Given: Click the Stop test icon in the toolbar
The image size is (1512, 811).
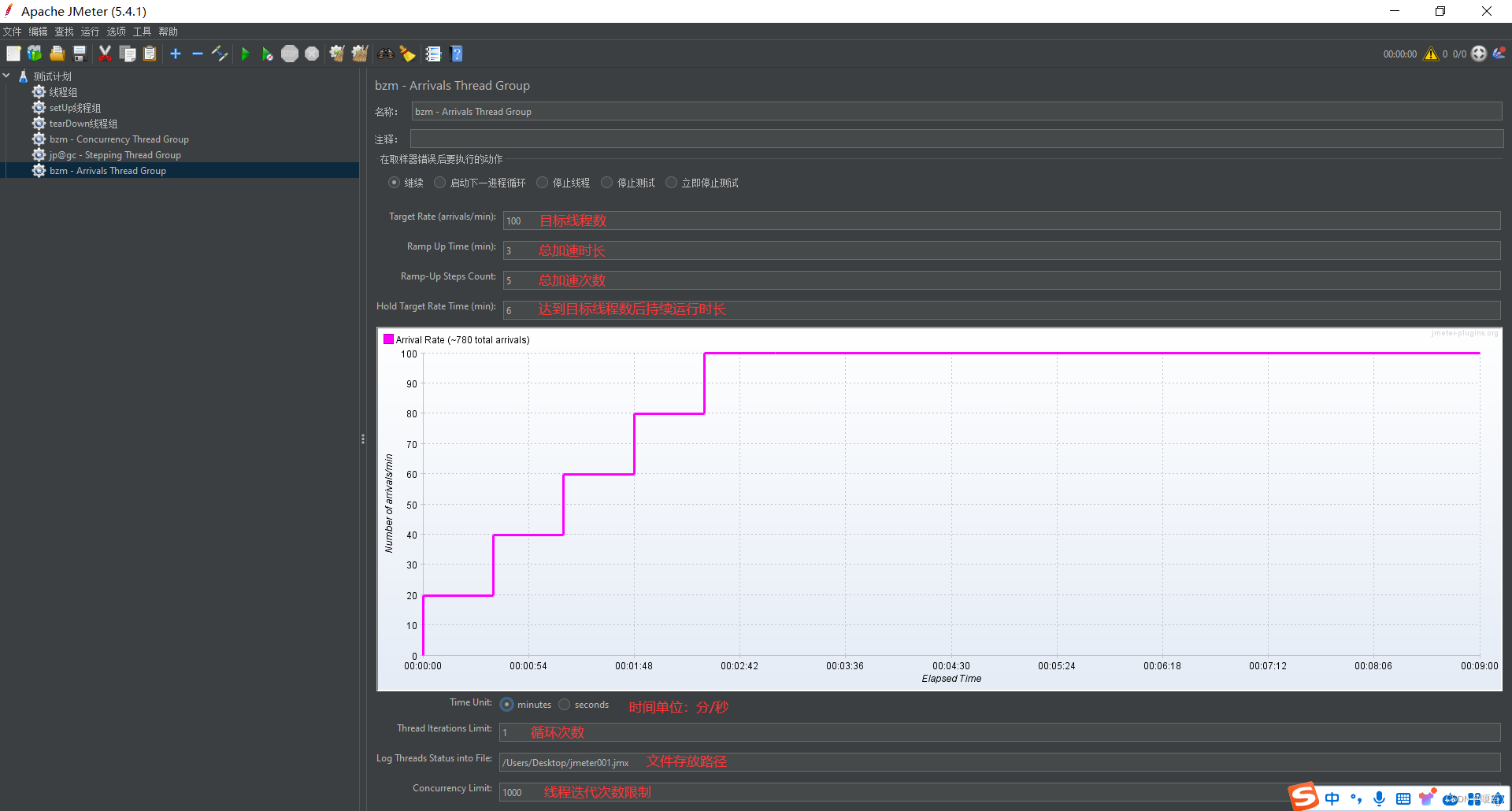Looking at the screenshot, I should [290, 54].
